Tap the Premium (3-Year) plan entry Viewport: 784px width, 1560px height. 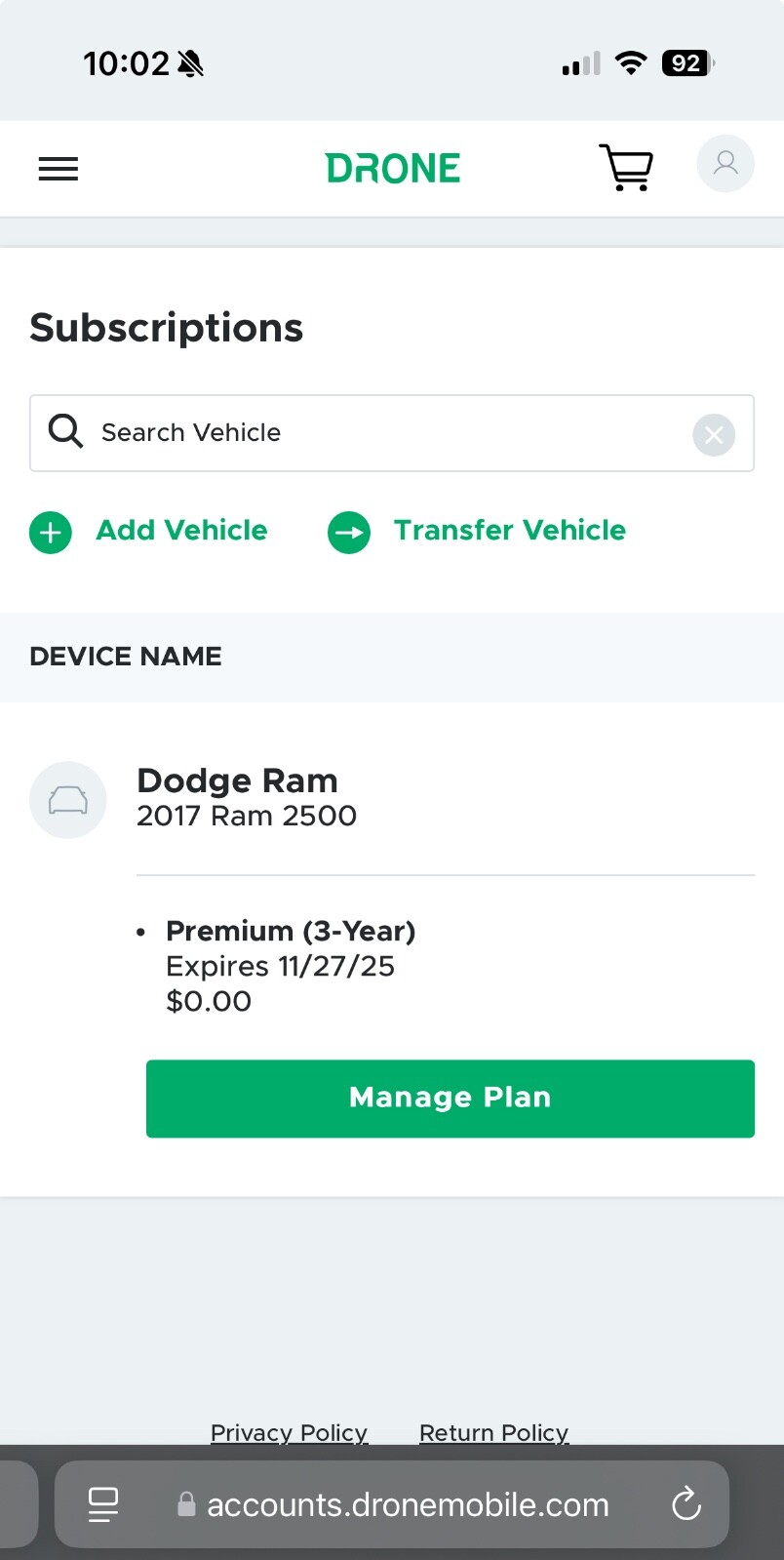click(x=291, y=931)
